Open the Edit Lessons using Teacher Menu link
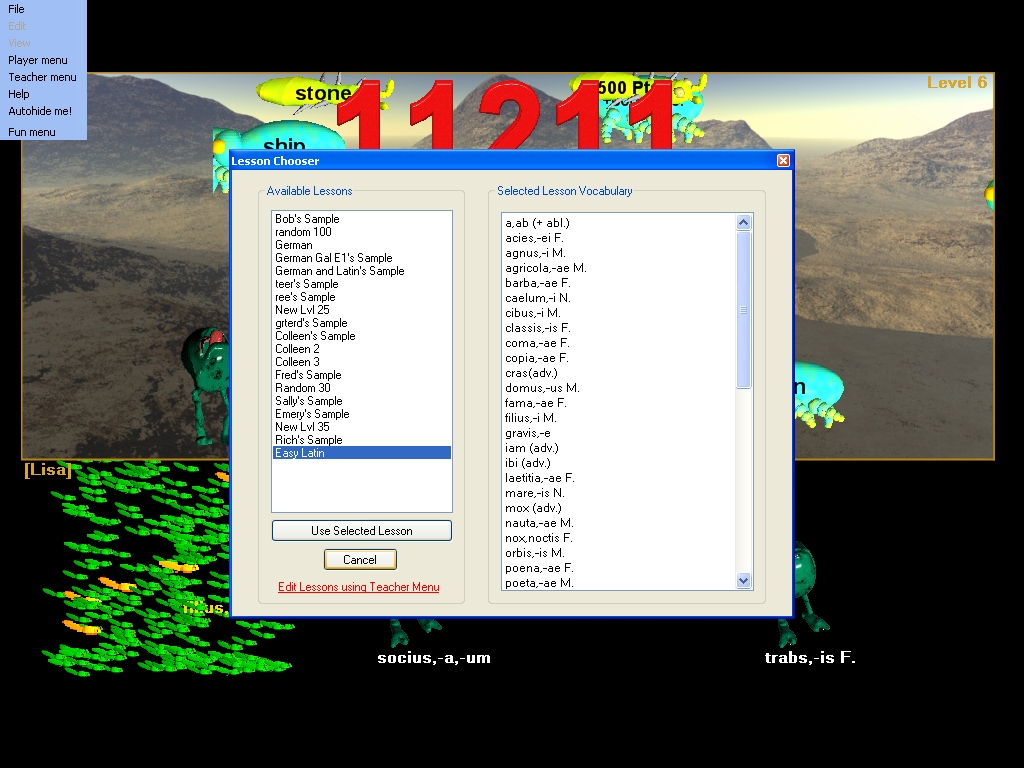This screenshot has width=1024, height=768. coord(358,587)
